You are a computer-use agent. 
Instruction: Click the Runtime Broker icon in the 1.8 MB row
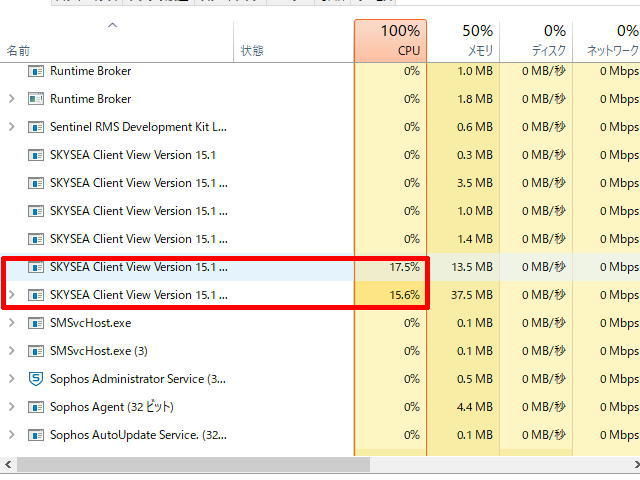click(x=36, y=99)
